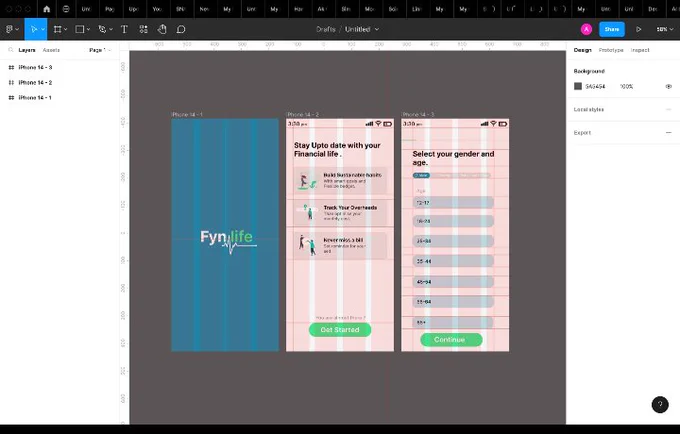Select the 65+ age option
680x434 pixels.
tap(453, 322)
